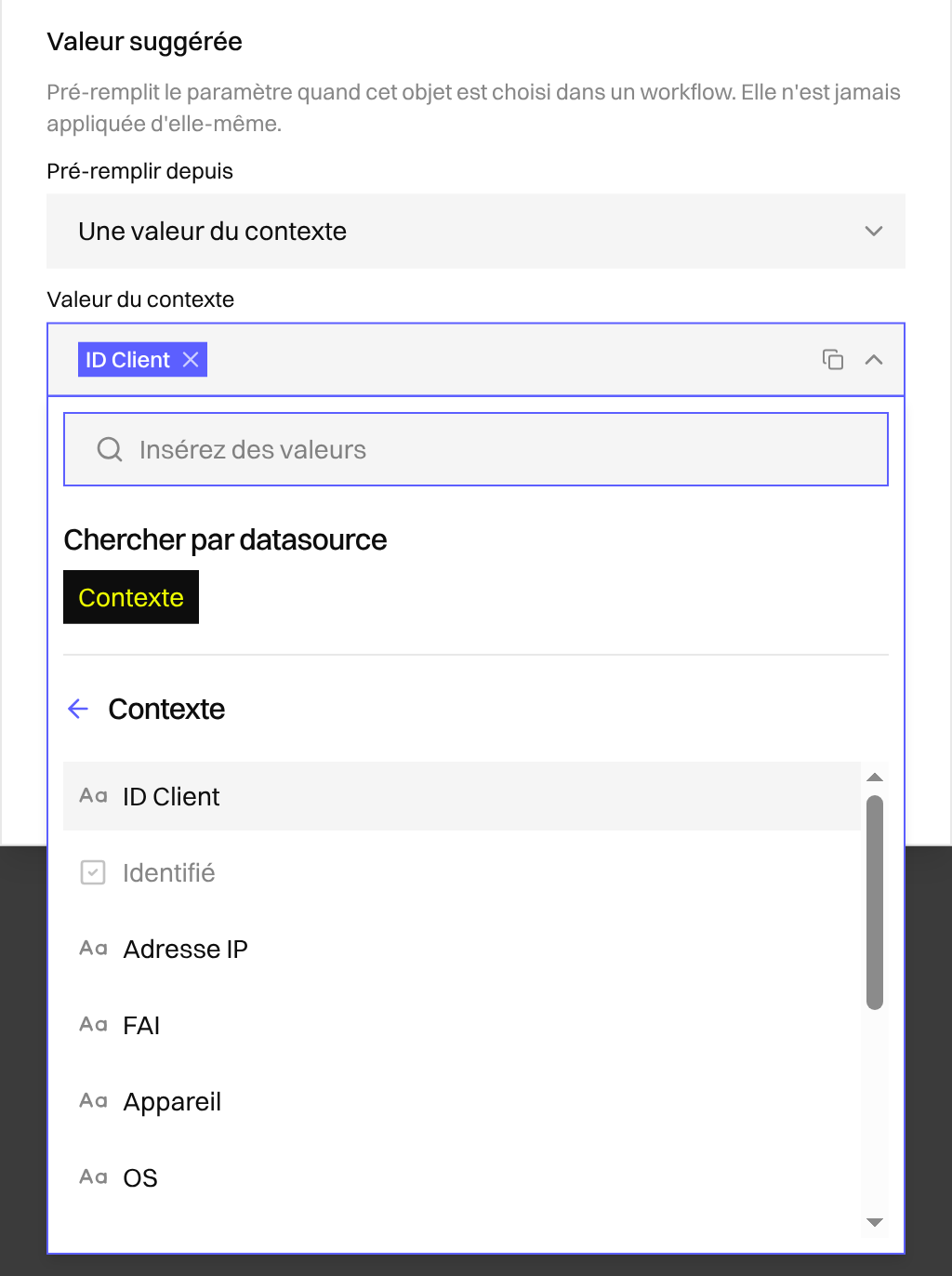This screenshot has height=1276, width=952.
Task: Go back using the arrow beside Contexte
Action: [x=78, y=709]
